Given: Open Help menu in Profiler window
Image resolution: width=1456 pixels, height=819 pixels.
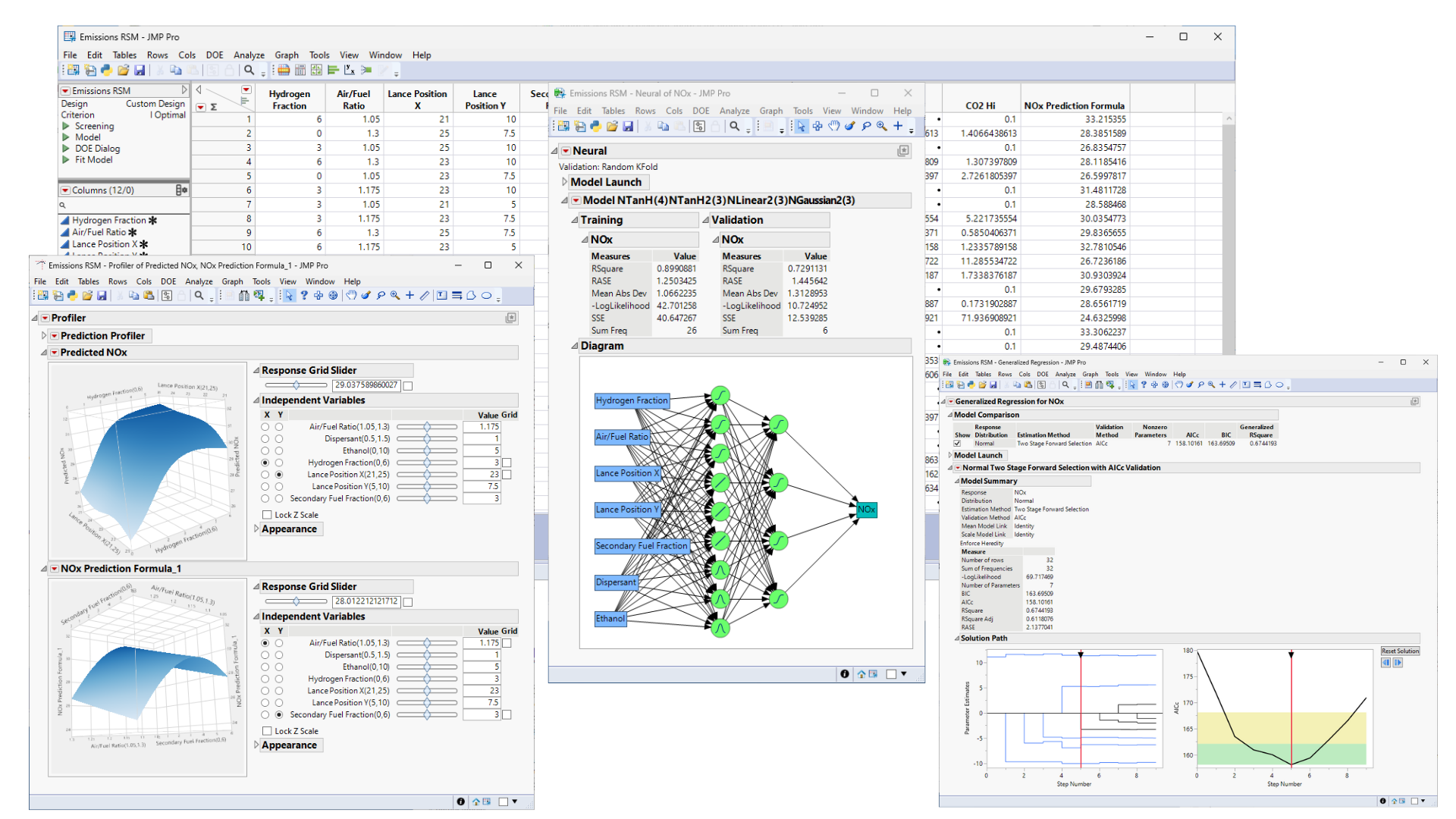Looking at the screenshot, I should pos(352,281).
